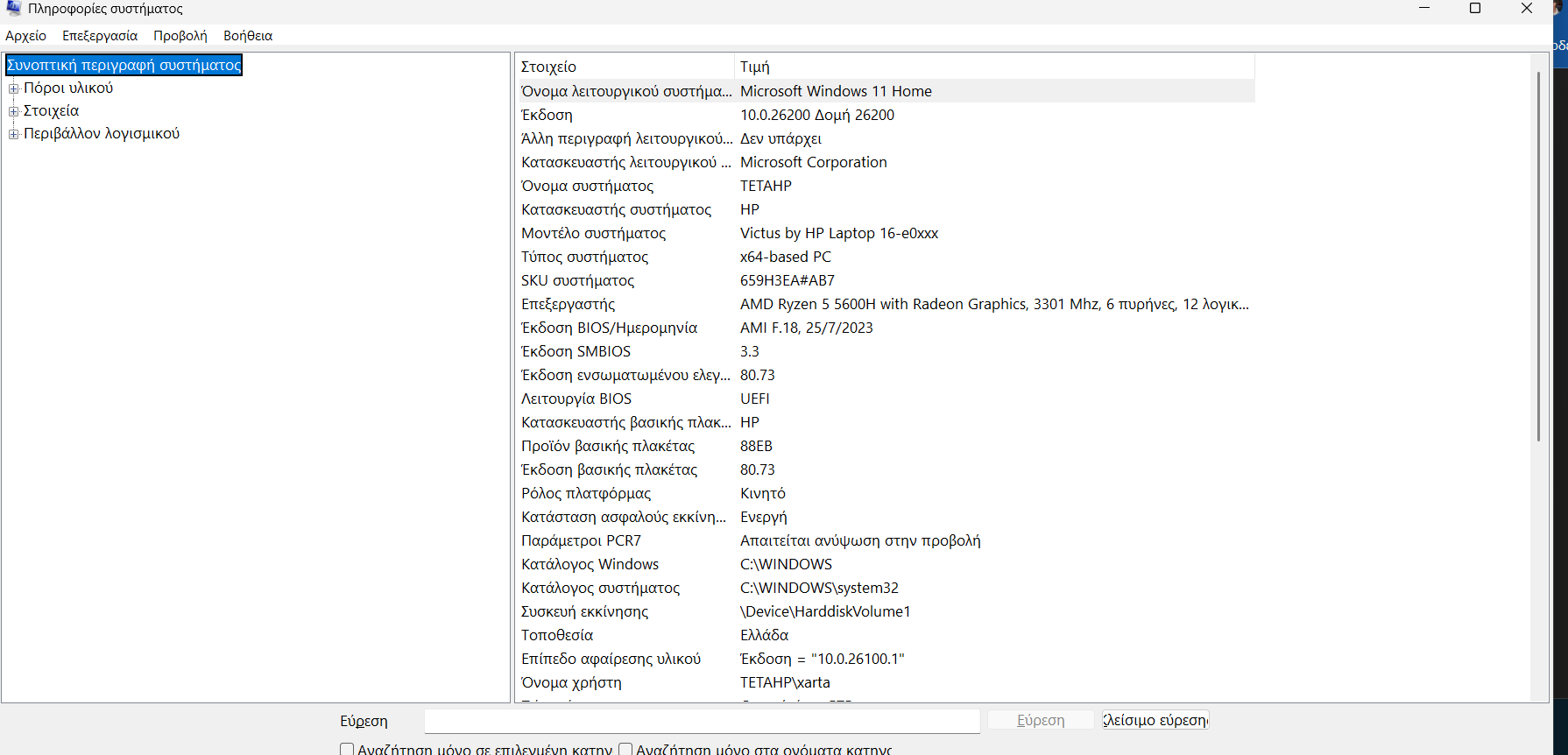Select the BIOS value AMI F.18, 25/7/2023
This screenshot has height=755, width=1568.
point(807,328)
